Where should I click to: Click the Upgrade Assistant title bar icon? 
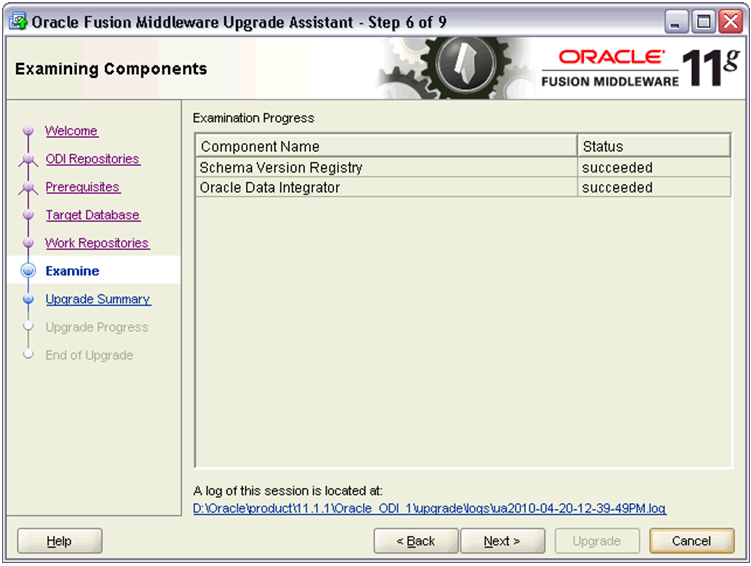(x=18, y=22)
